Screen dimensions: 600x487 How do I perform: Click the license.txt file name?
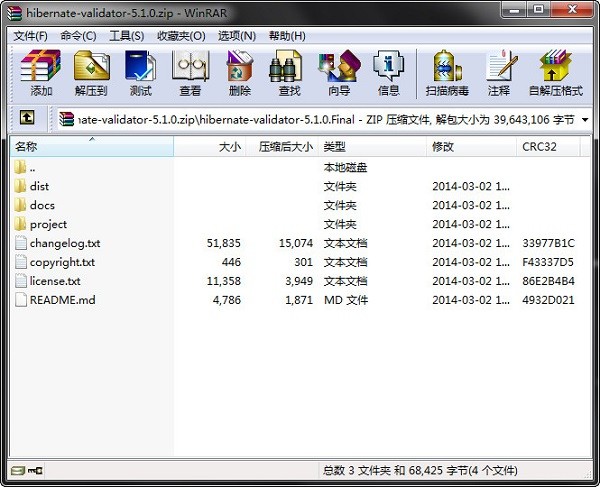point(55,281)
